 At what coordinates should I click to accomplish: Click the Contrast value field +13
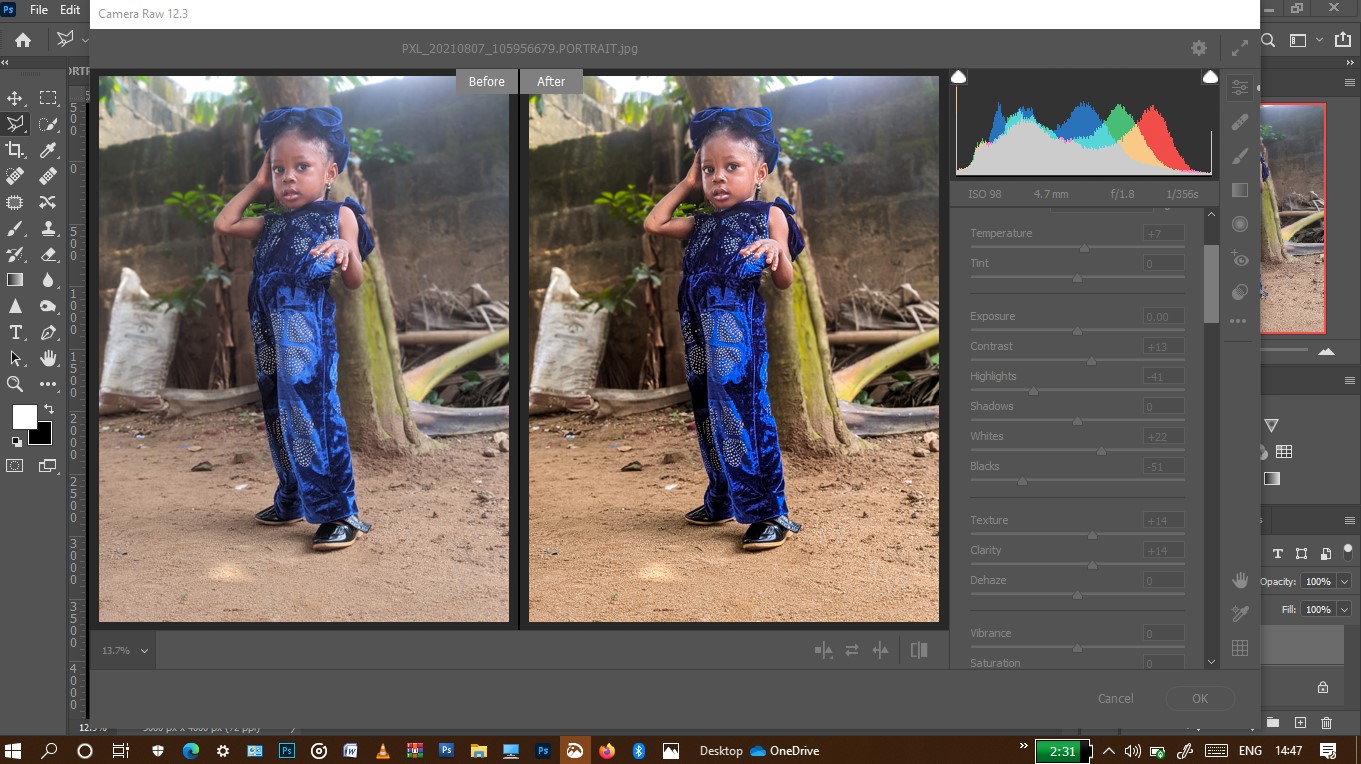pyautogui.click(x=1163, y=346)
